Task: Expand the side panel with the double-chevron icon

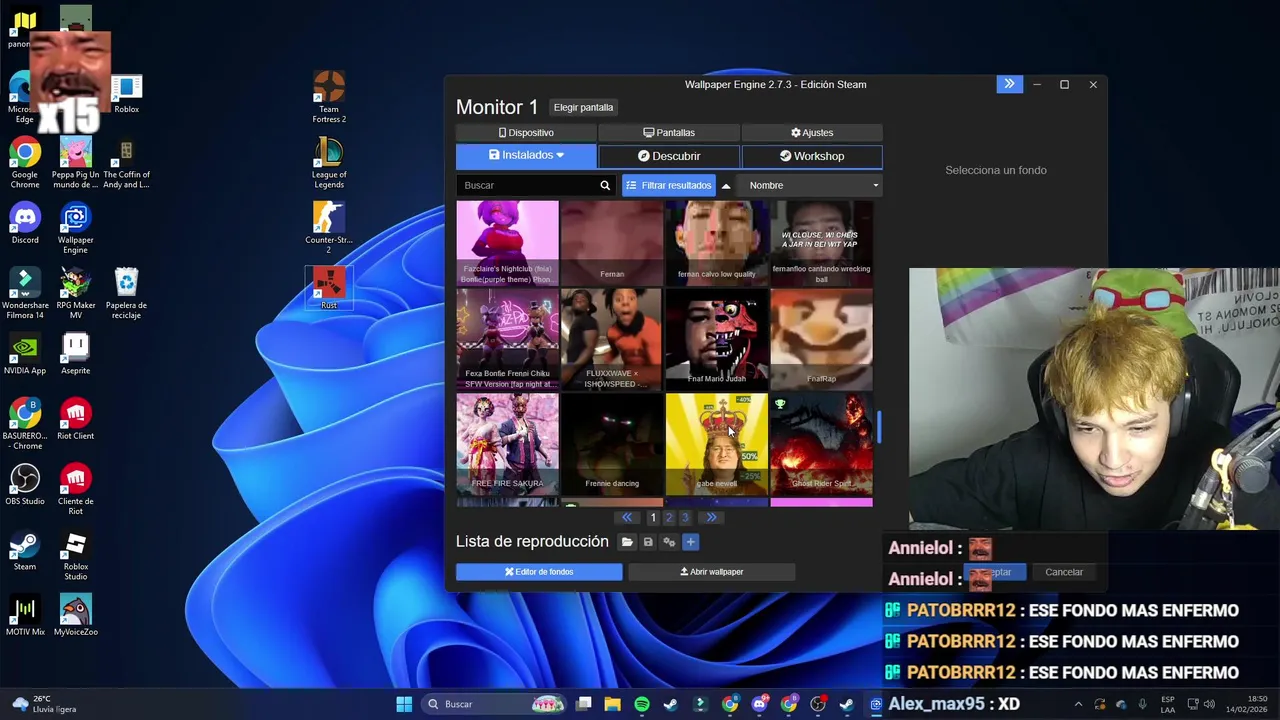Action: [x=1009, y=84]
